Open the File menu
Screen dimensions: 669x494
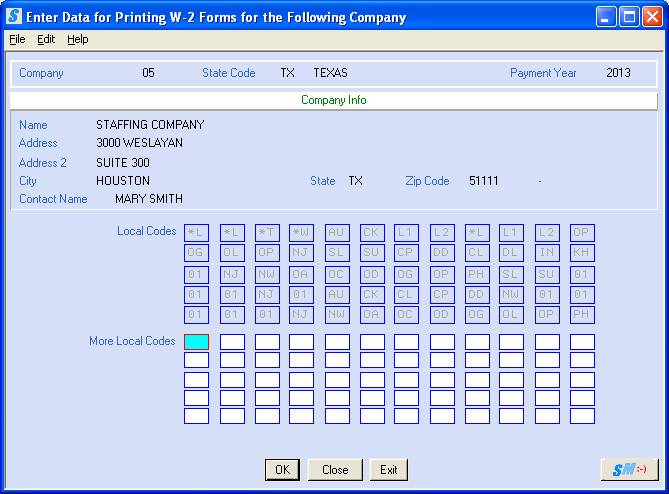coord(17,39)
